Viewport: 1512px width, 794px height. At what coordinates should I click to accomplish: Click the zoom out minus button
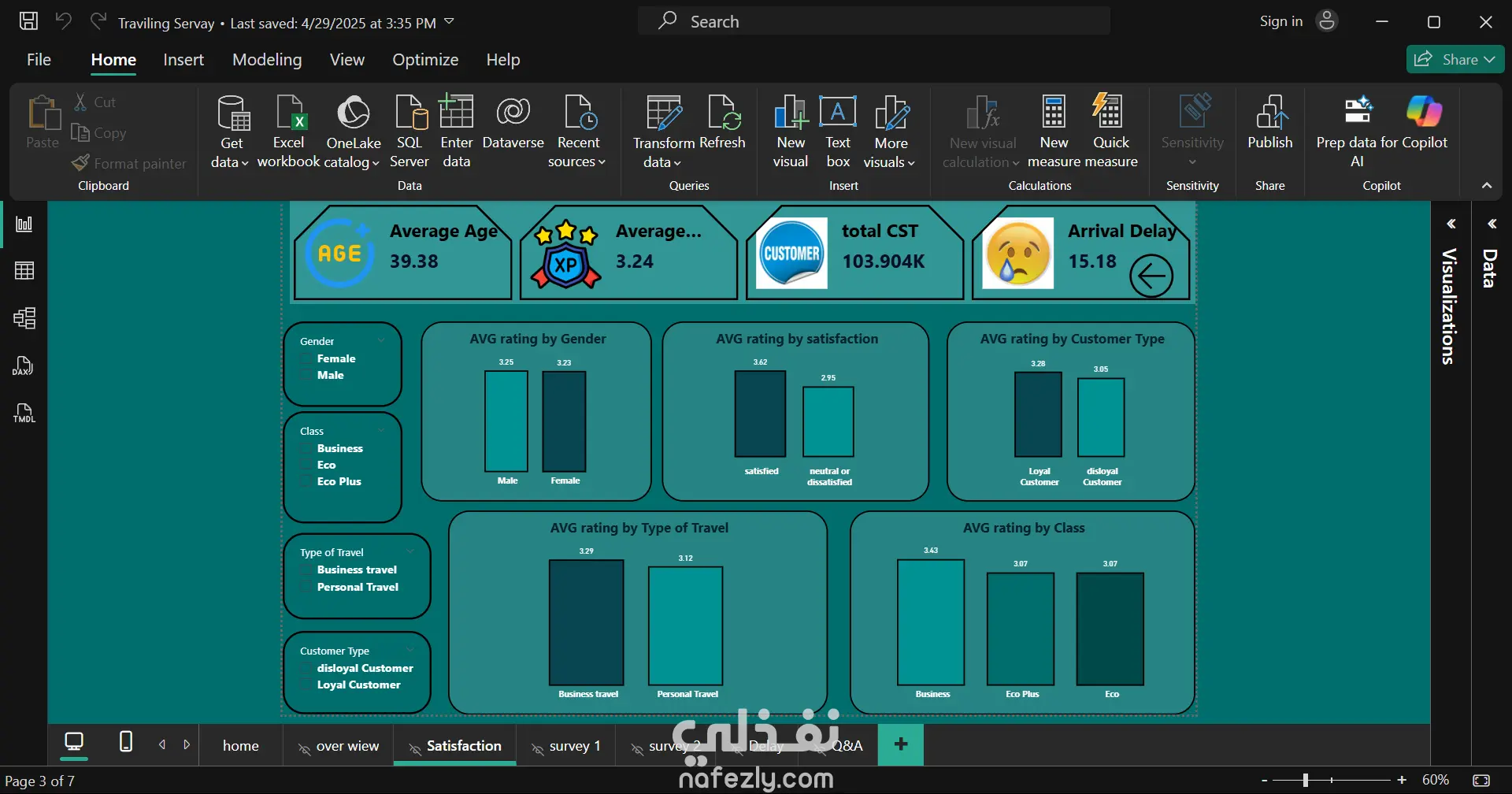point(1265,781)
